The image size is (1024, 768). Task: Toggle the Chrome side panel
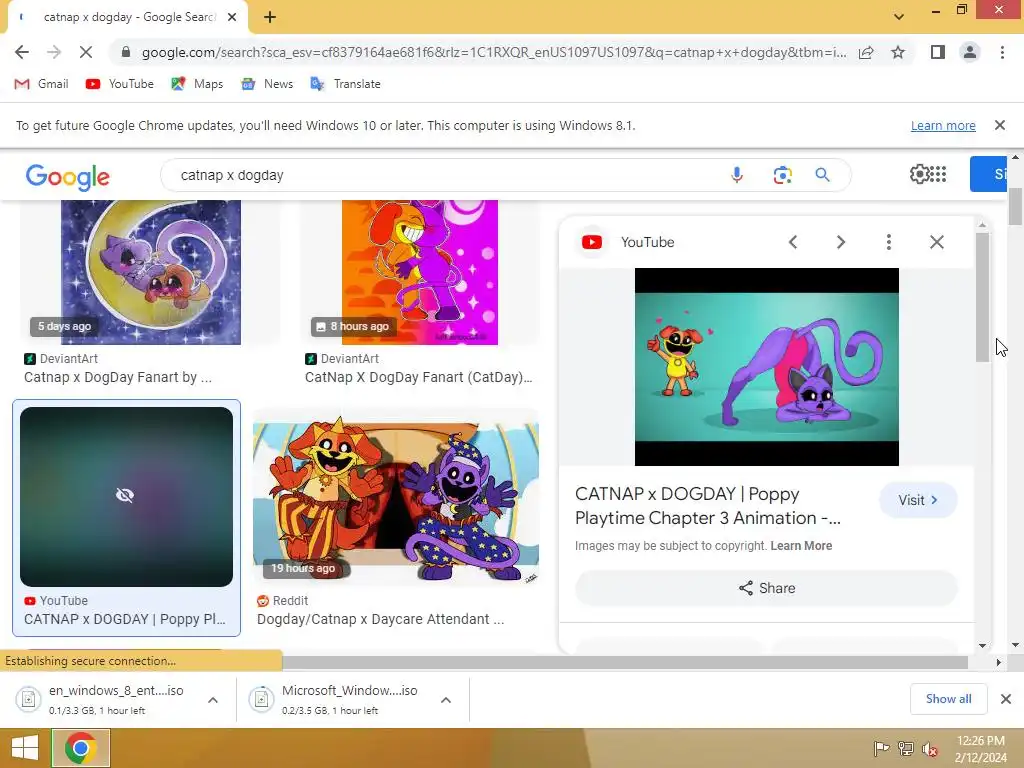click(938, 52)
